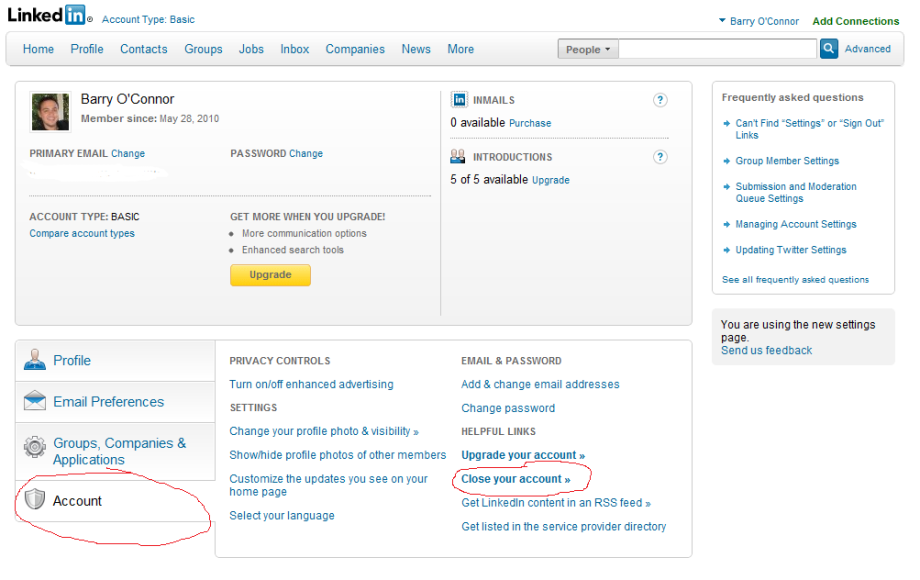920x580 pixels.
Task: Select Groups, Companies & Applications tab
Action: tap(116, 452)
